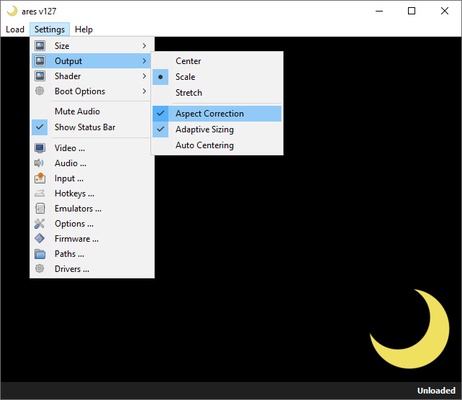Disable Show Status Bar option
Screen dimensions: 462x400
click(x=91, y=127)
